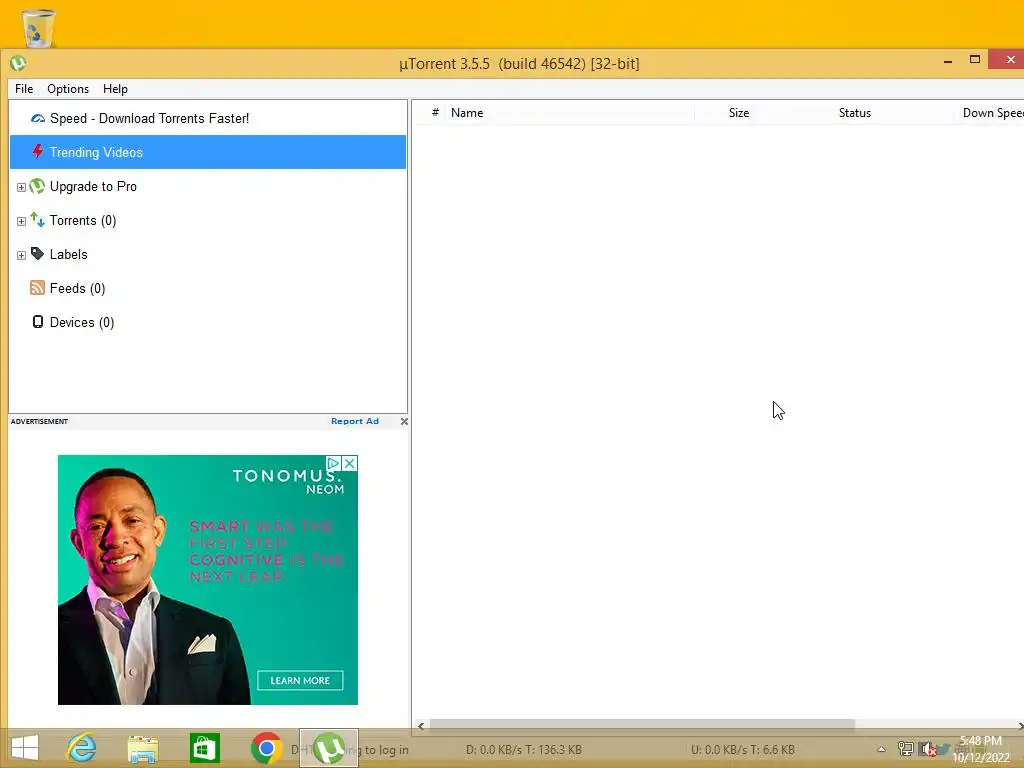Open Windows Store from taskbar
This screenshot has width=1024, height=768.
204,748
